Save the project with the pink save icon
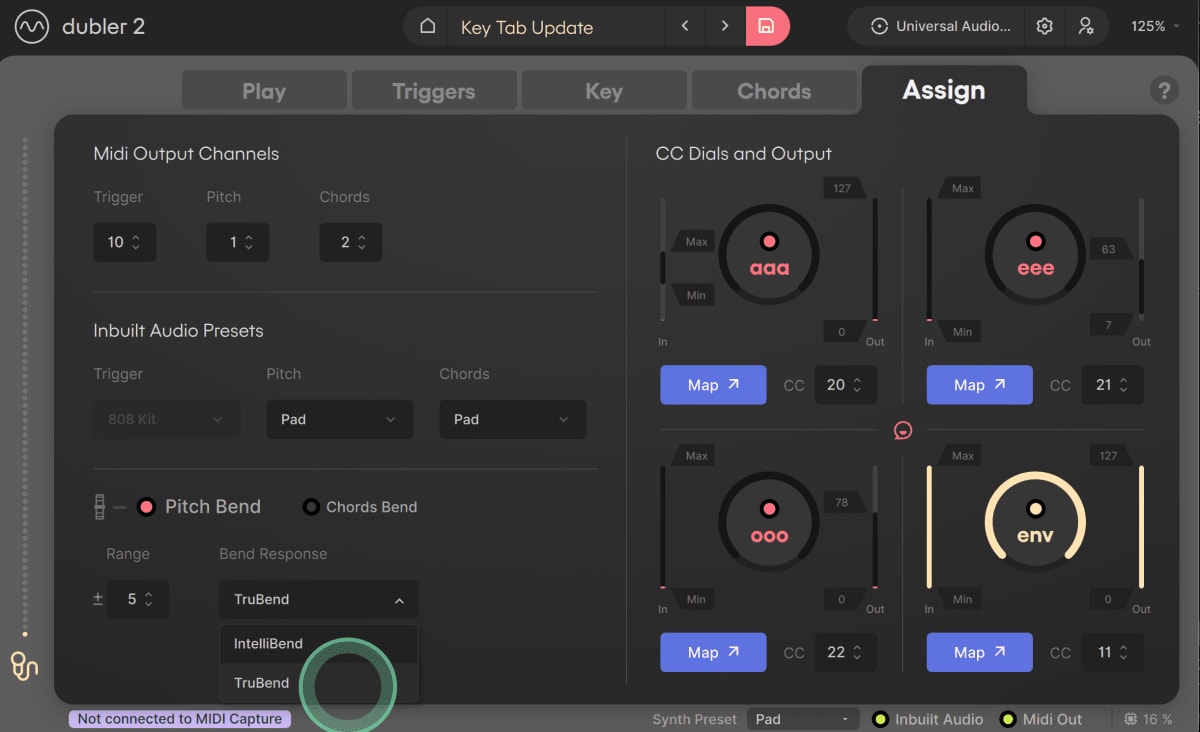 pos(766,26)
